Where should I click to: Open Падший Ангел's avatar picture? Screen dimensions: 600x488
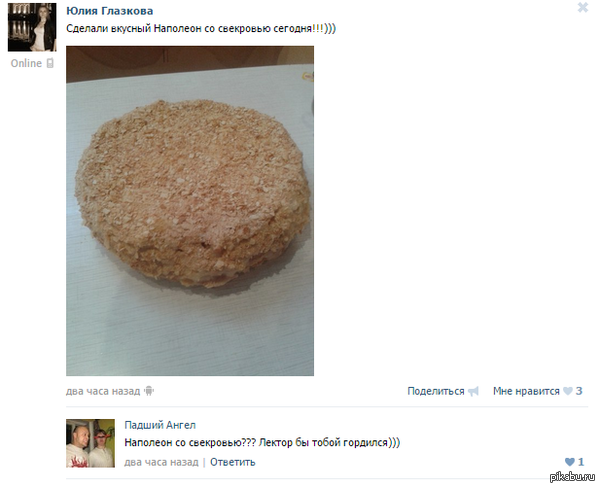[x=90, y=443]
